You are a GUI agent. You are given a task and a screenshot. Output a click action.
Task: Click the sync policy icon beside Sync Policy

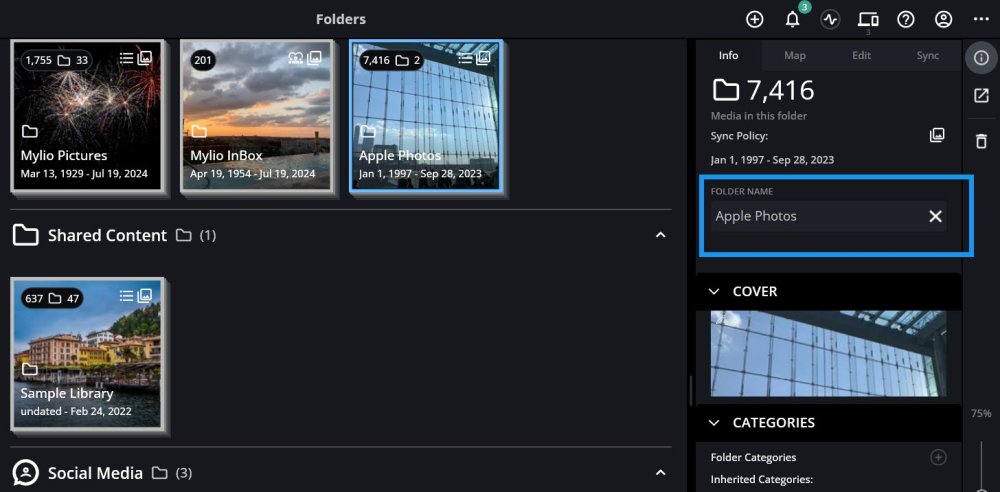pyautogui.click(x=937, y=135)
